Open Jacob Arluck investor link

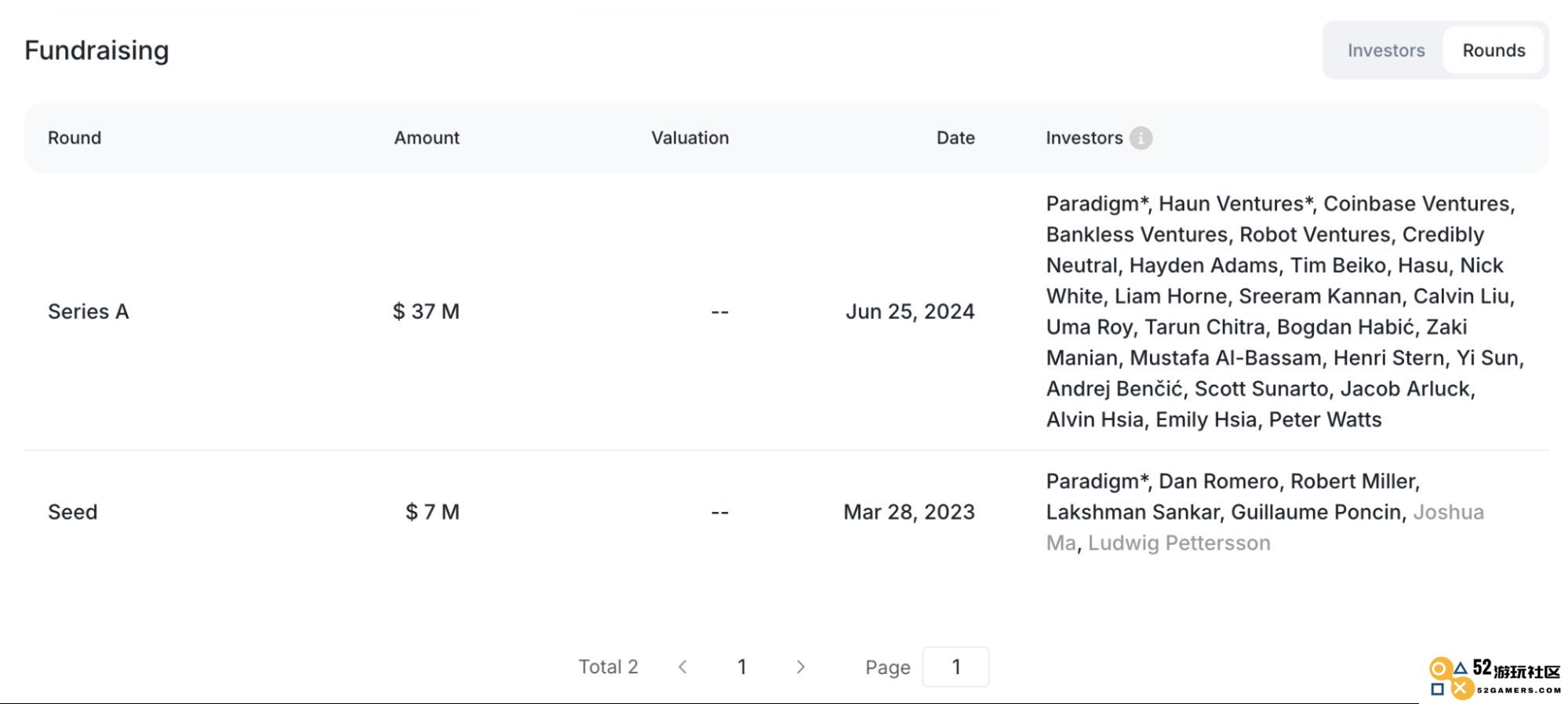[1405, 389]
